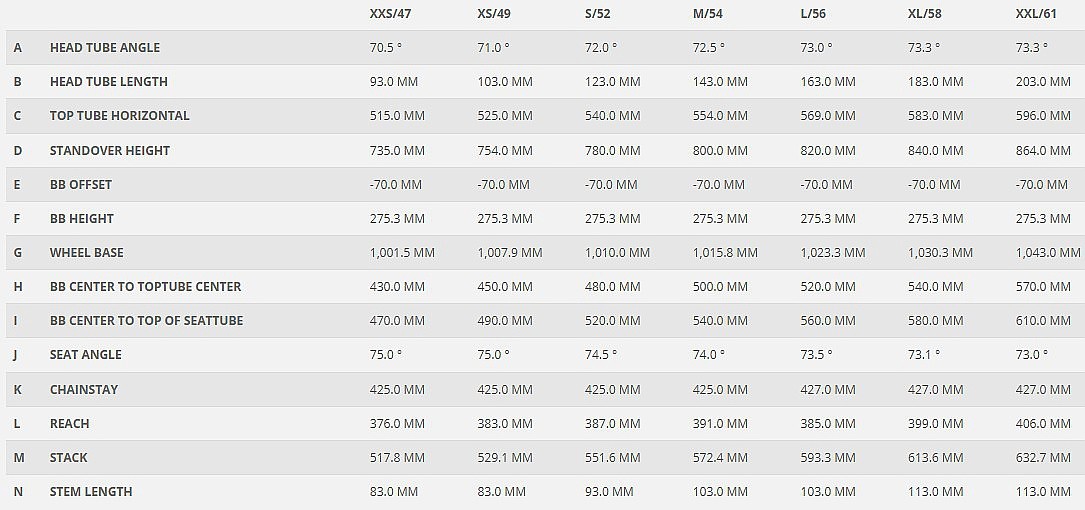
Task: Click the 376.0 MM reach value
Action: click(397, 424)
